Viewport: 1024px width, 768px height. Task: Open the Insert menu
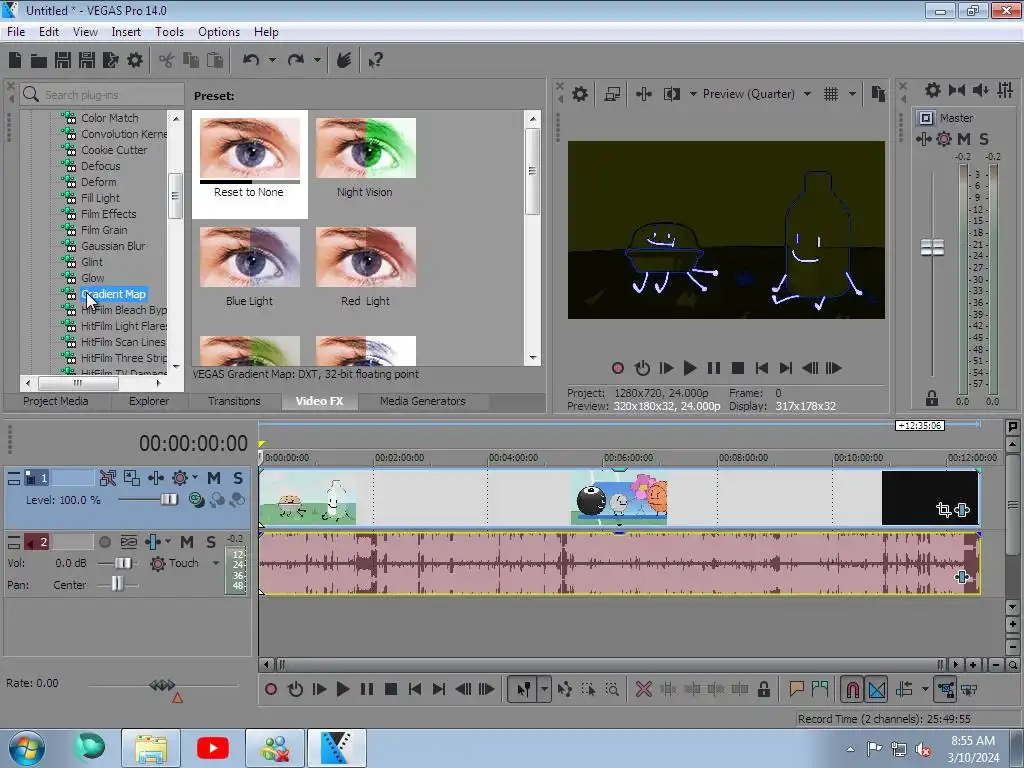pyautogui.click(x=126, y=32)
